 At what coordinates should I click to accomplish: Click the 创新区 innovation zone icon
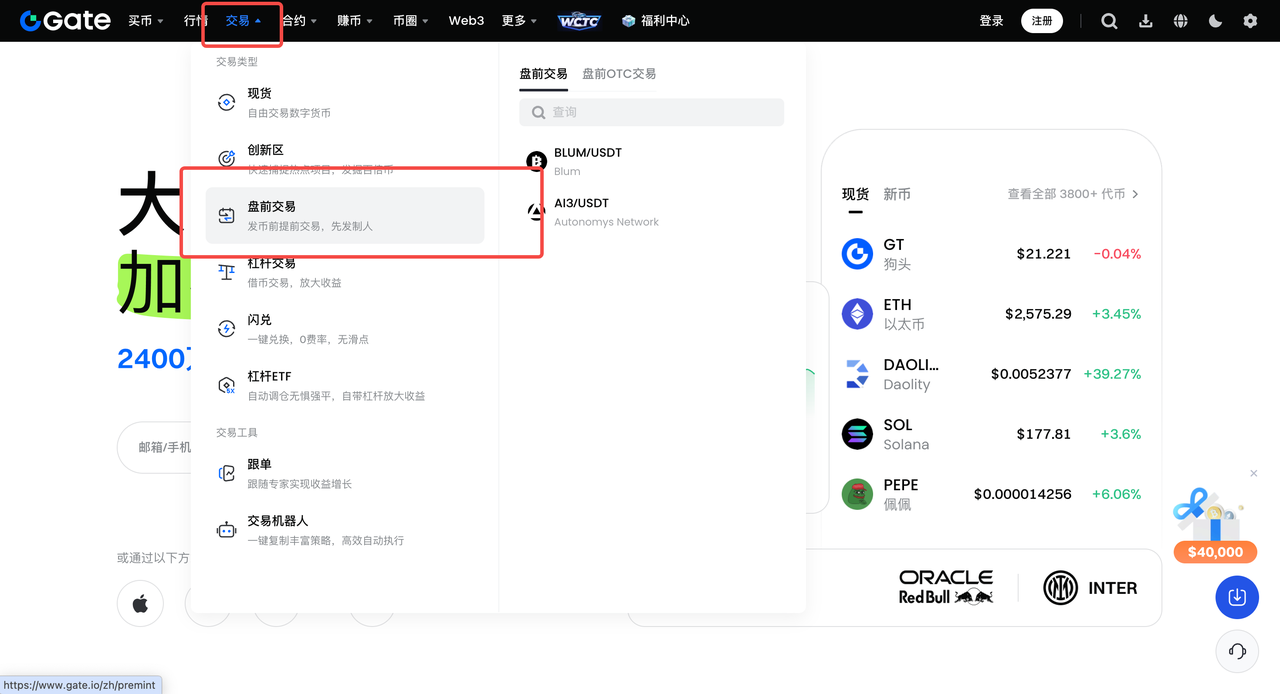click(x=225, y=158)
